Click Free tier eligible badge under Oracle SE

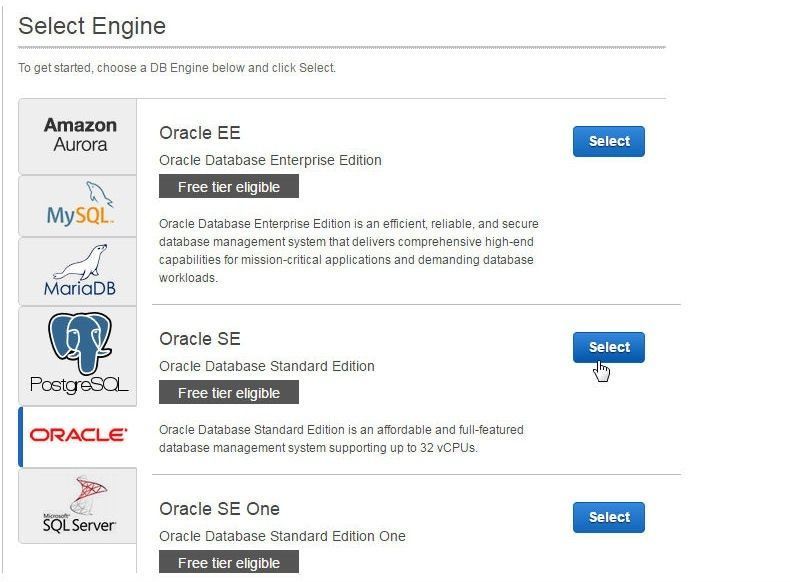(229, 393)
